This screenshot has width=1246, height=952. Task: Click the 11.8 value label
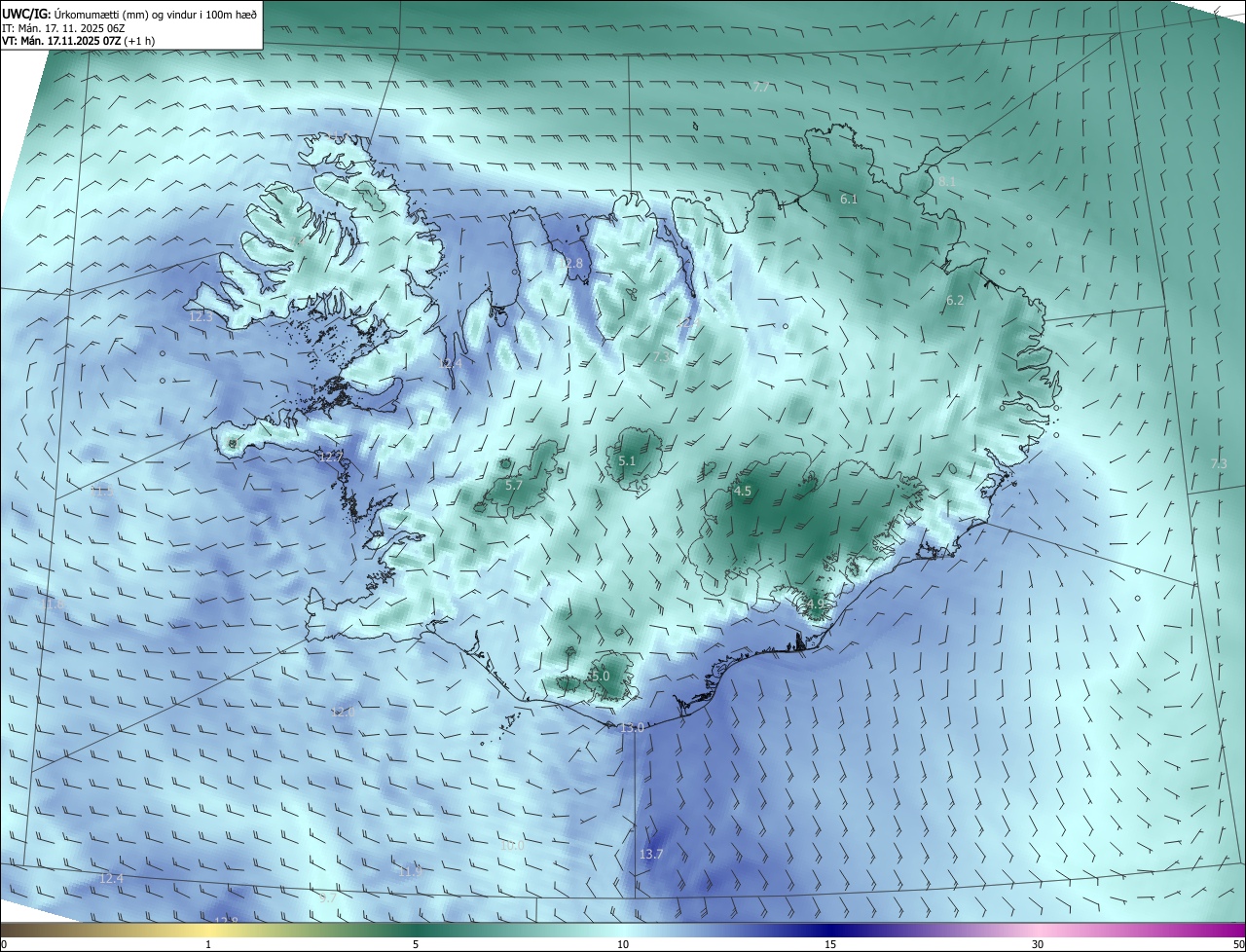coord(52,604)
